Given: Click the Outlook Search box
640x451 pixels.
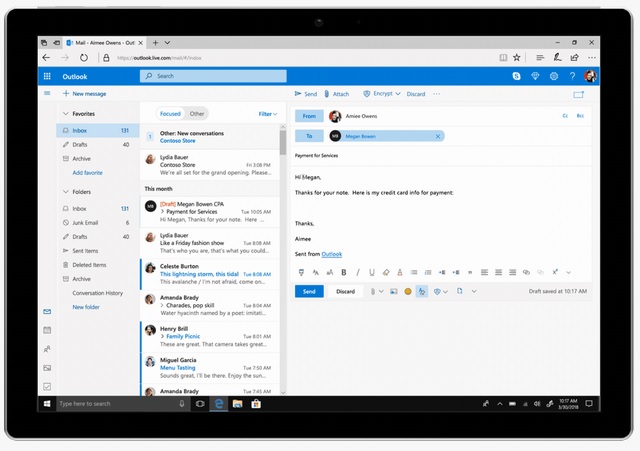Looking at the screenshot, I should point(213,76).
